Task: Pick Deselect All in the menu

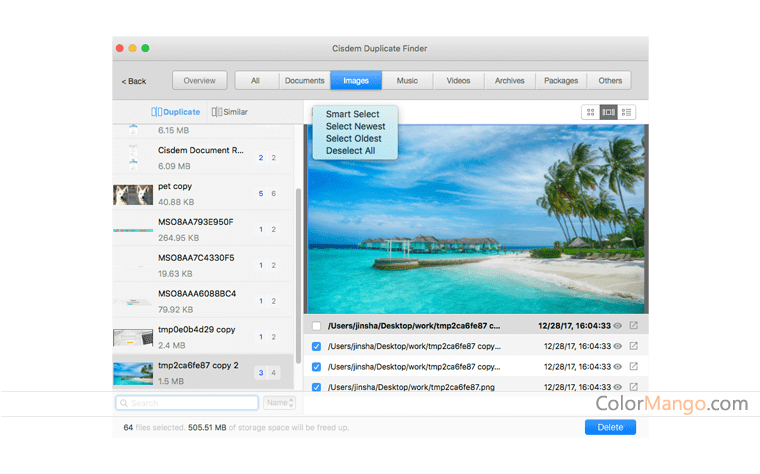Action: click(350, 150)
